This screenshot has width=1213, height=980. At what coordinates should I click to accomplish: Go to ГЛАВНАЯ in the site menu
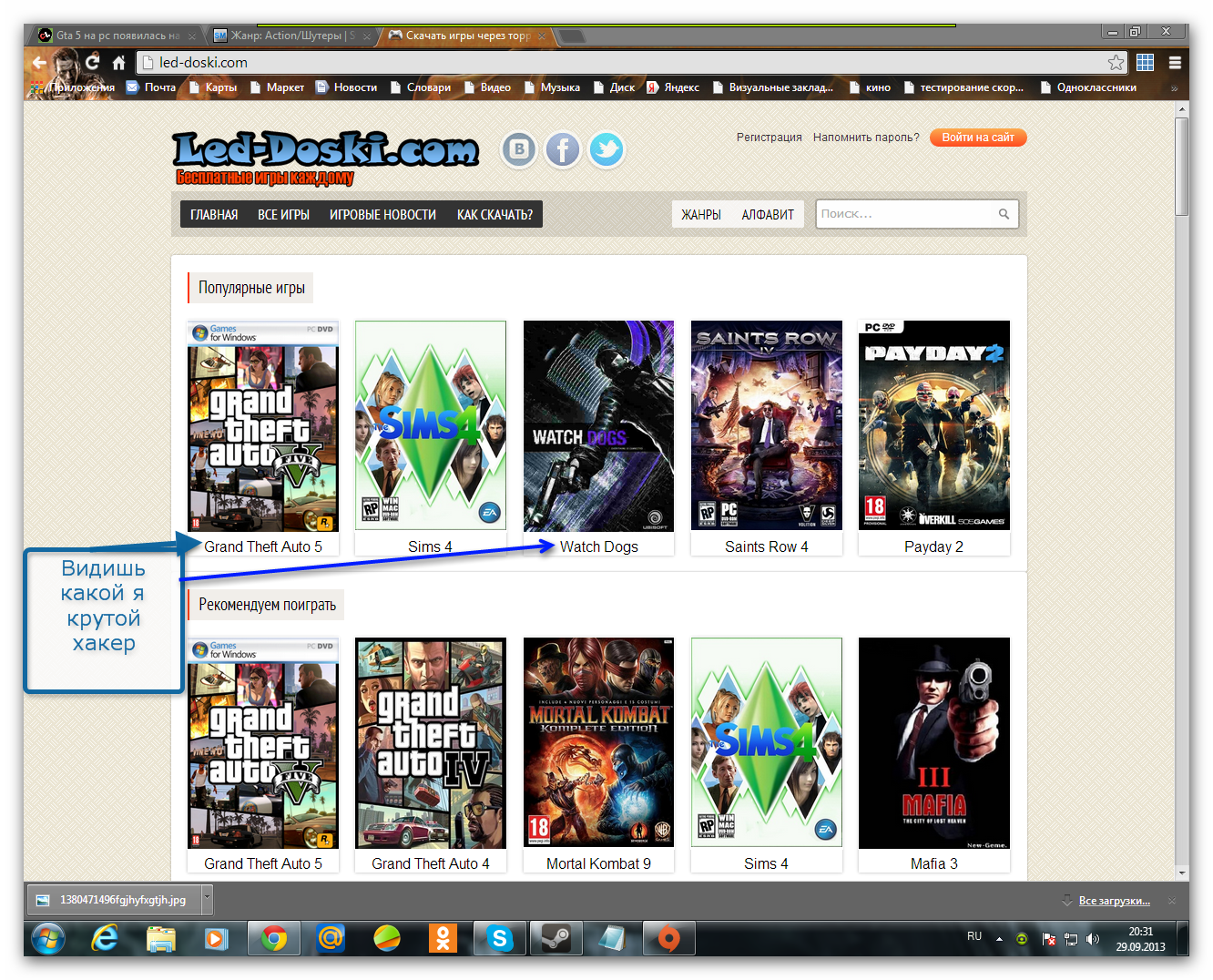tap(214, 215)
